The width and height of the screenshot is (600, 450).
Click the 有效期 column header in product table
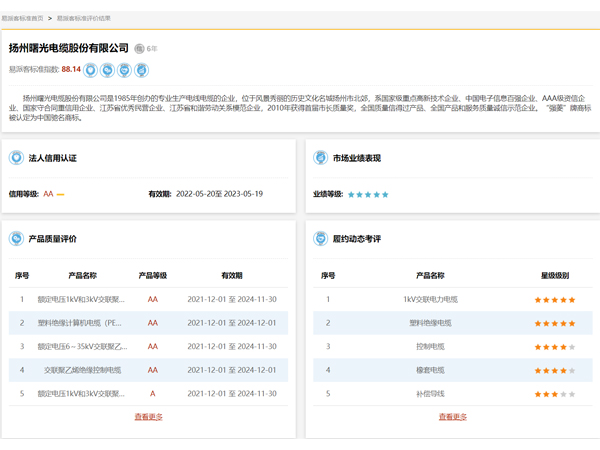[x=232, y=276]
